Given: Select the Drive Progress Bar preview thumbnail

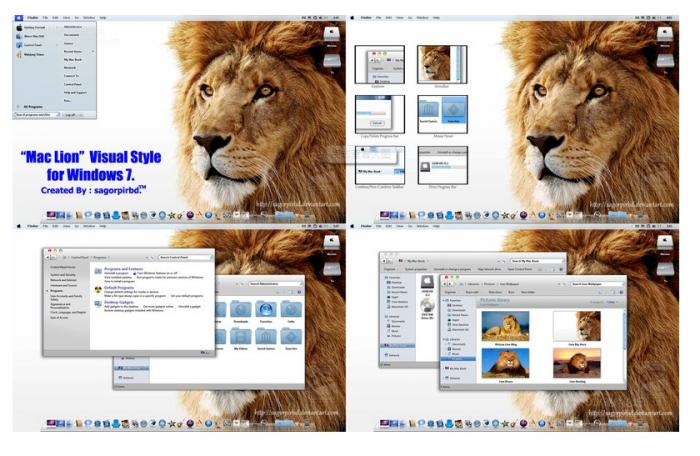Looking at the screenshot, I should point(442,165).
